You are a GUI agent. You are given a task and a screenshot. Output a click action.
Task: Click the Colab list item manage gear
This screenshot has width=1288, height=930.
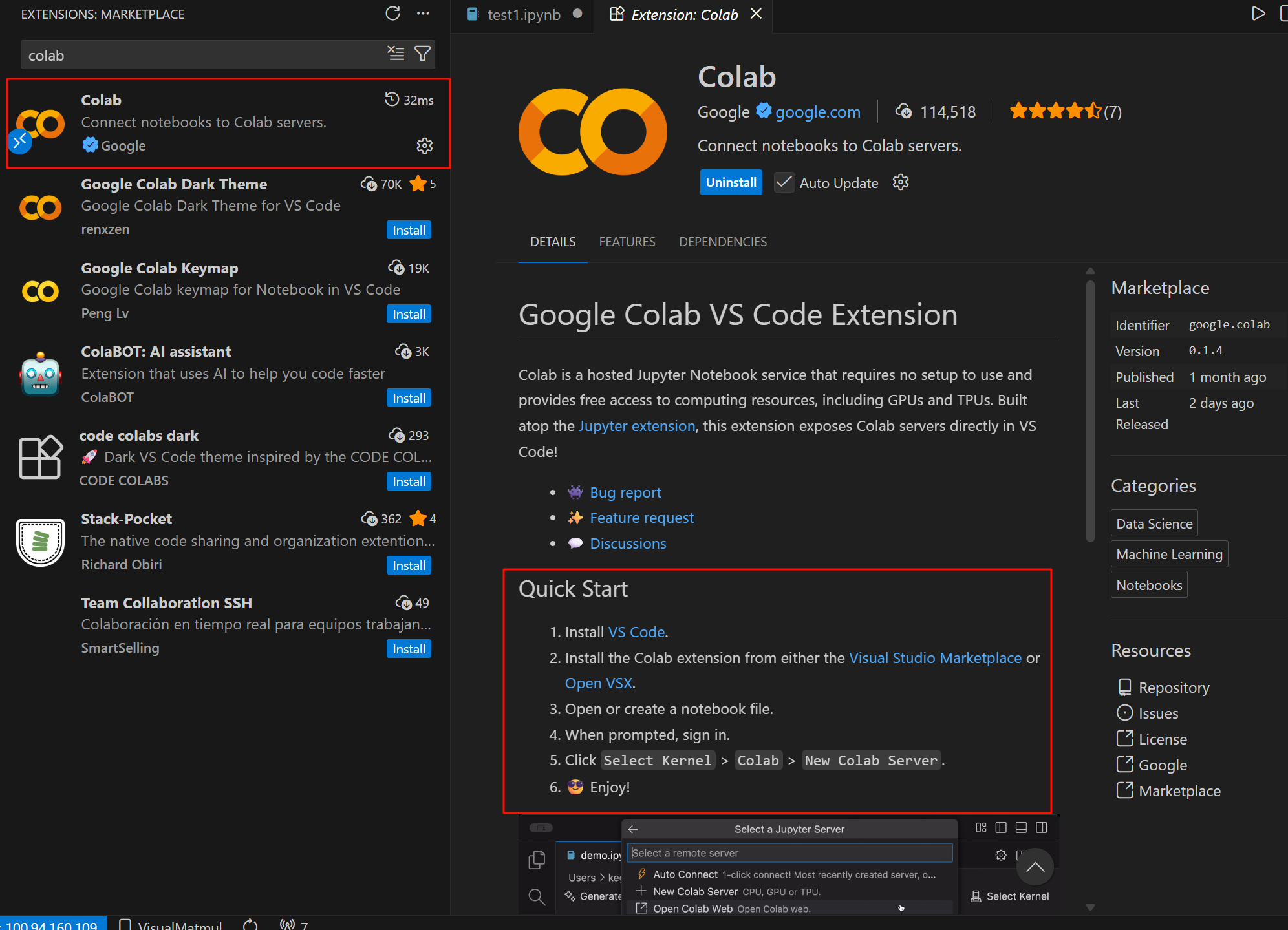pos(424,145)
